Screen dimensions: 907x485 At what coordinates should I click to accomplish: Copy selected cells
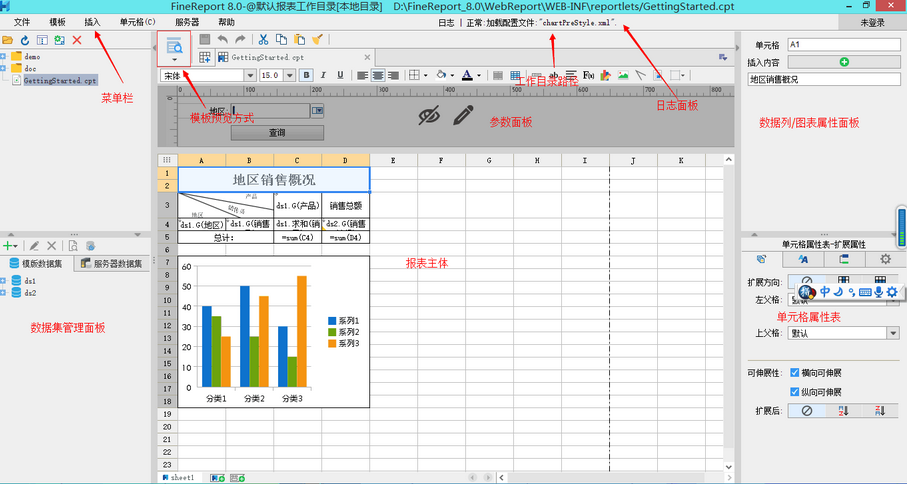pyautogui.click(x=282, y=39)
